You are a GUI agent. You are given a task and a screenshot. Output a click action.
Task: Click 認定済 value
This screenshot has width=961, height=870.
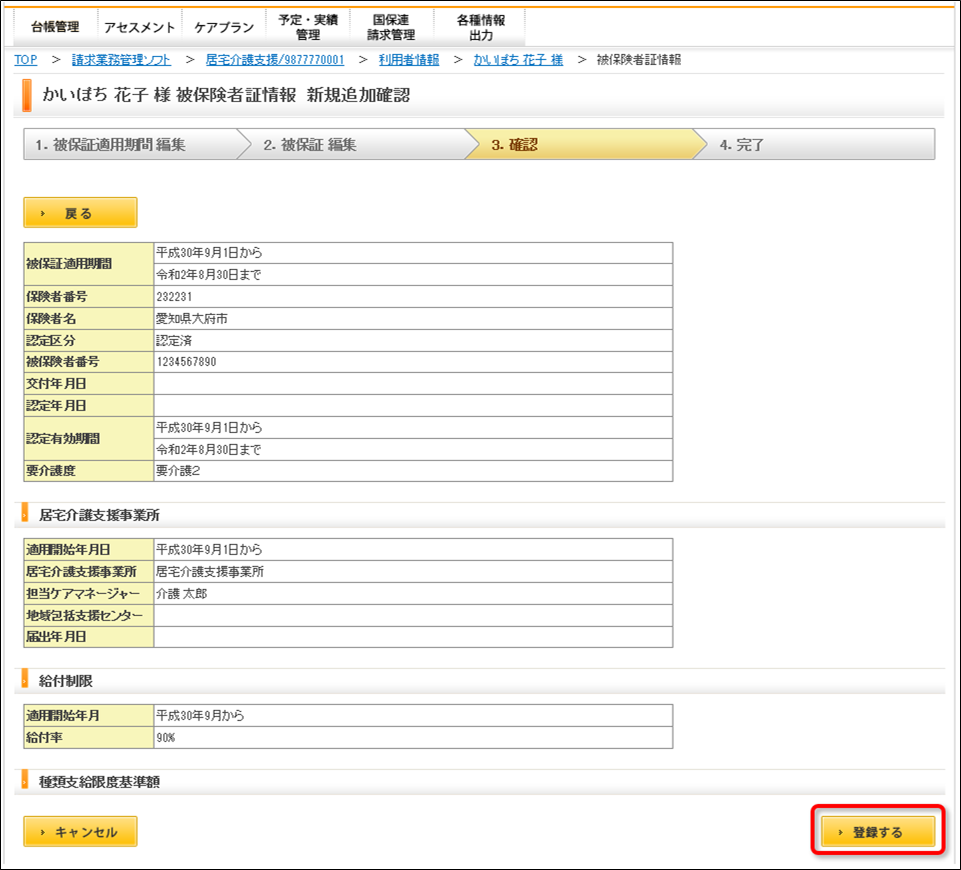pos(174,341)
